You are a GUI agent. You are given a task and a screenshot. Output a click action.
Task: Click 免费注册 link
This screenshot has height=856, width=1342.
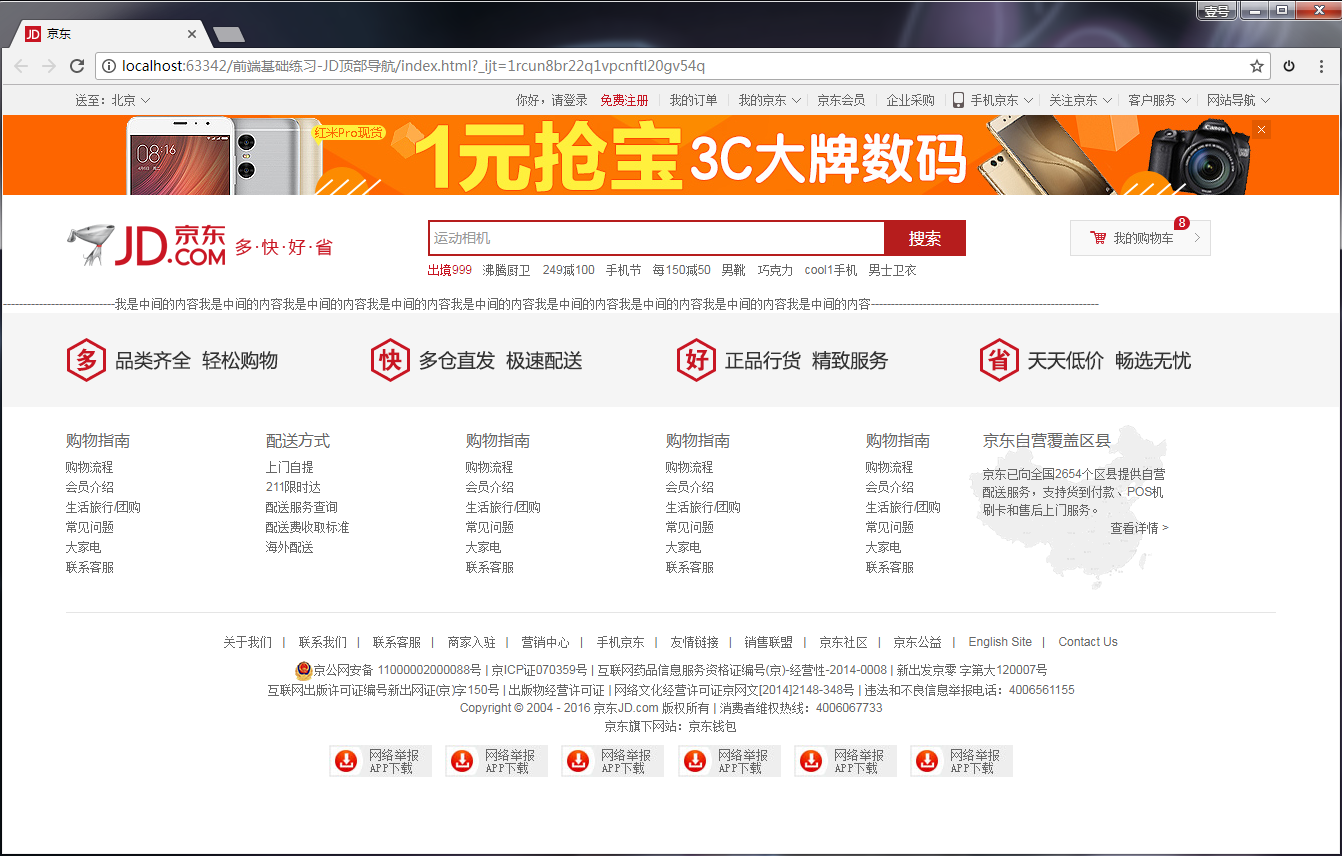(624, 100)
